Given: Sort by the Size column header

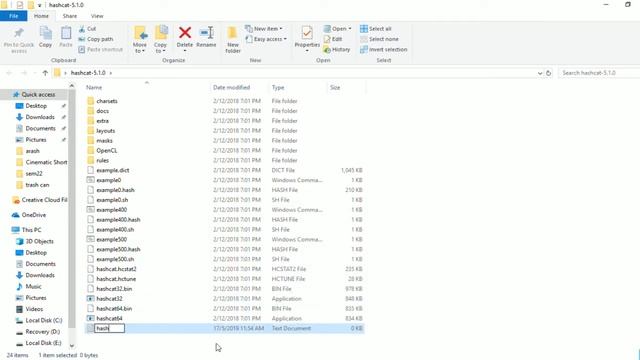Looking at the screenshot, I should coord(335,87).
